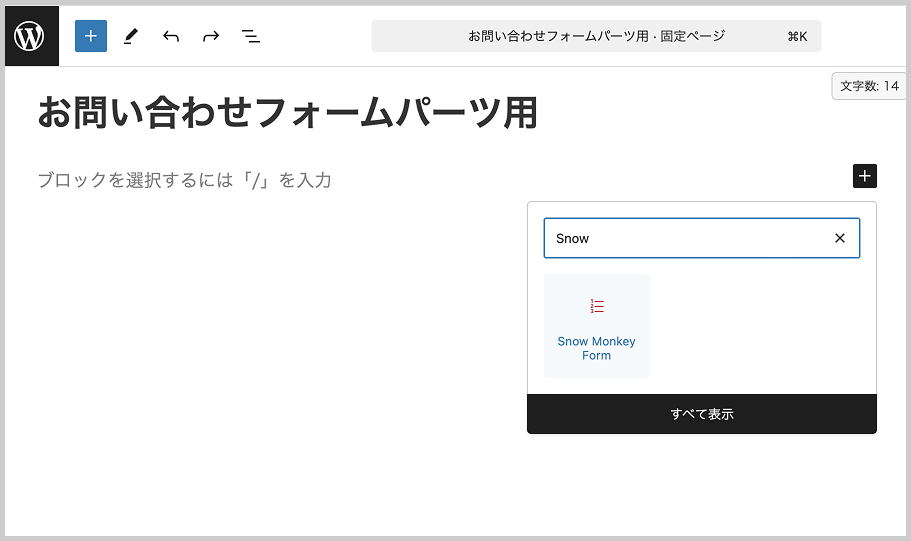
Task: Click the red Snow Monkey Form list icon
Action: [x=597, y=306]
